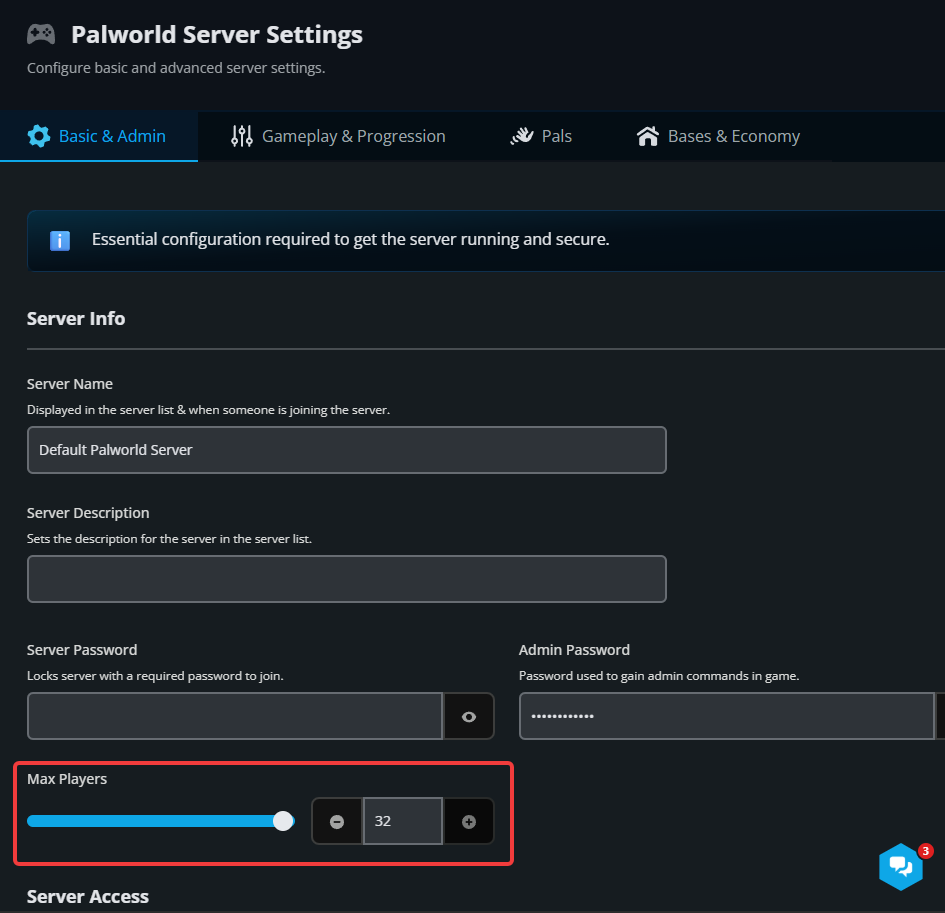Viewport: 945px width, 913px height.
Task: Click the gamepad icon beside the title
Action: tap(41, 34)
